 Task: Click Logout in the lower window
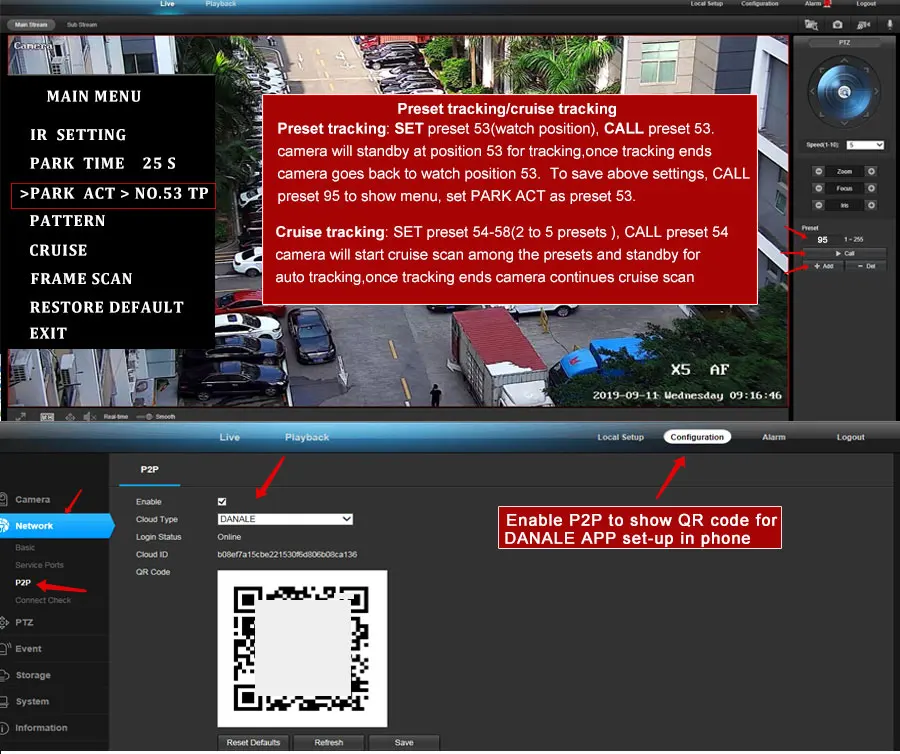851,437
